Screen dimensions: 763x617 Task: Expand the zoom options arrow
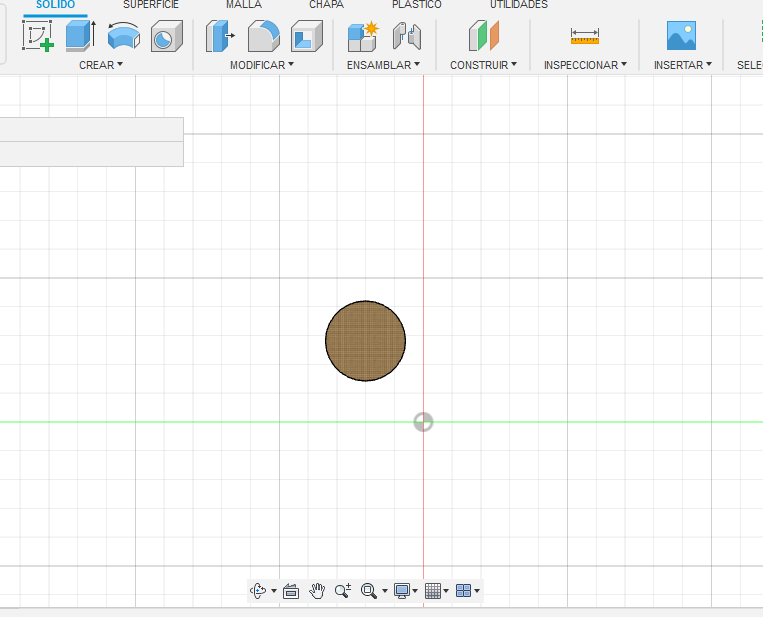click(x=385, y=591)
